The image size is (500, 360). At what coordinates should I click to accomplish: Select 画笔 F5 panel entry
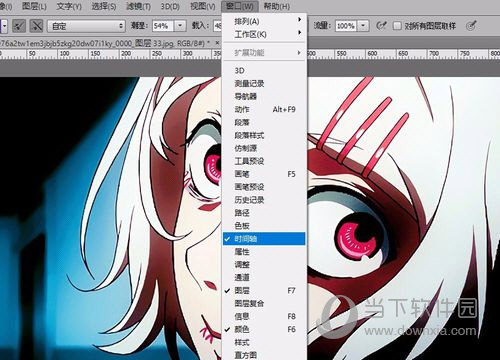(264, 174)
